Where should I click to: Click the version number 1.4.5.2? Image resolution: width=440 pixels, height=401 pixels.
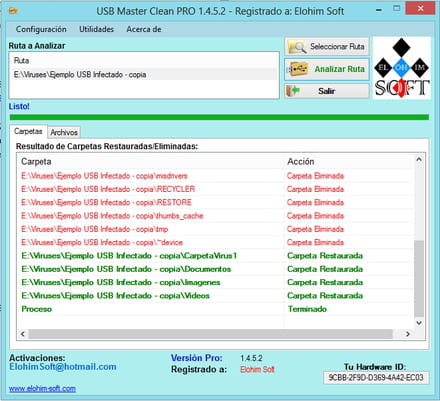pyautogui.click(x=251, y=358)
